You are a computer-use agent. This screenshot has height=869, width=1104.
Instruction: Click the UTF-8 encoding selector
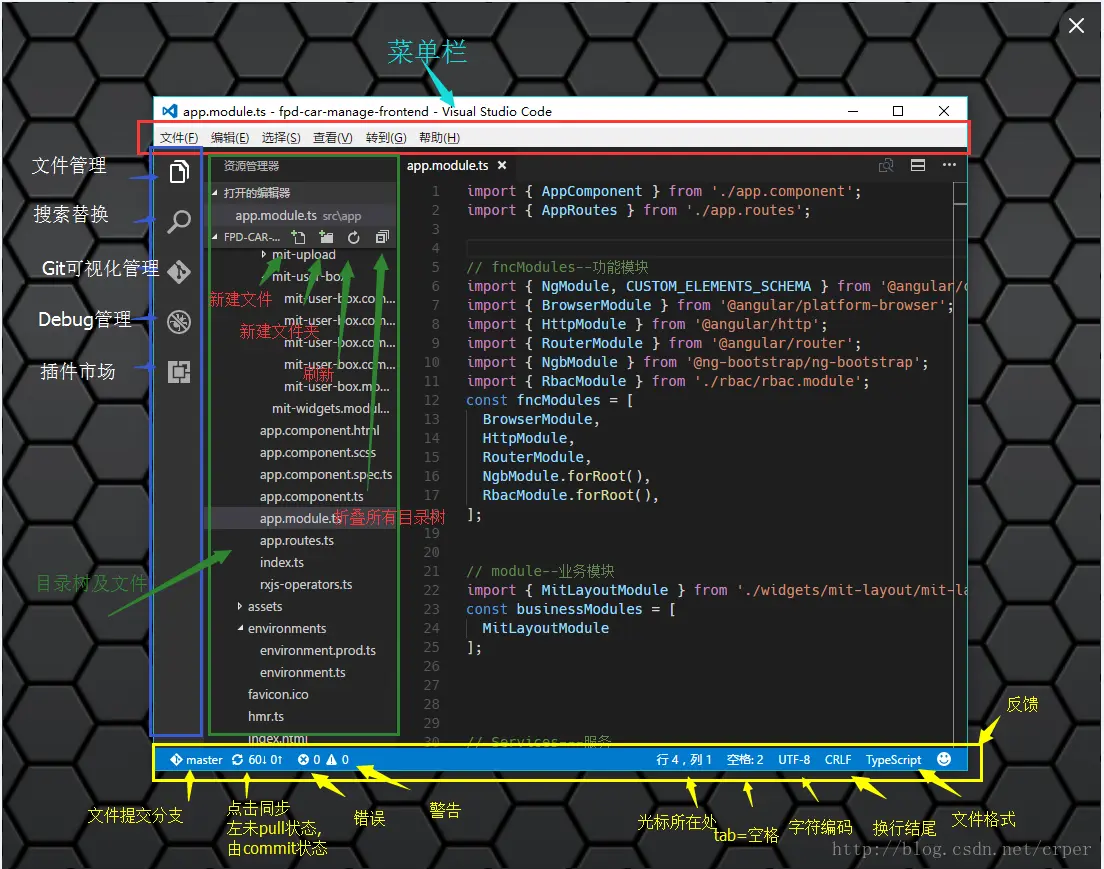point(794,760)
